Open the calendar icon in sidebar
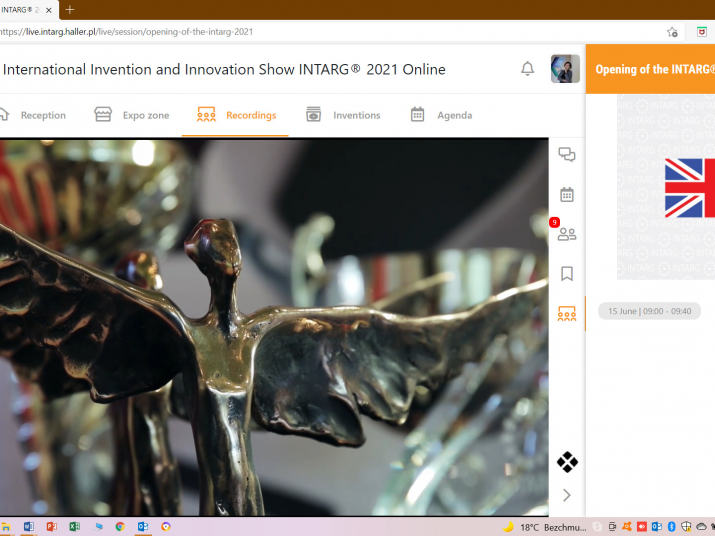This screenshot has width=715, height=536. tap(567, 195)
